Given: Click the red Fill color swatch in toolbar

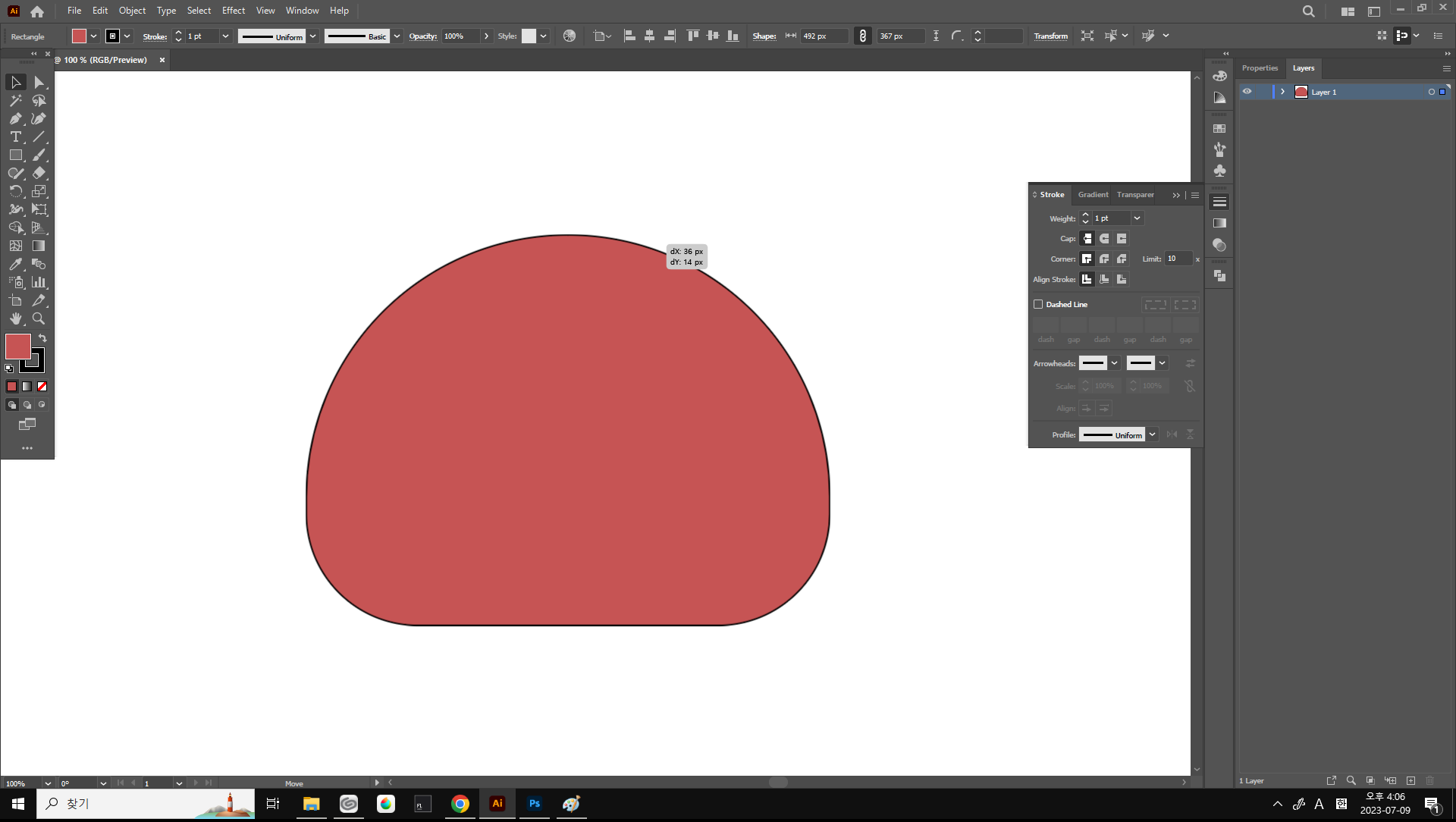Looking at the screenshot, I should pos(17,347).
